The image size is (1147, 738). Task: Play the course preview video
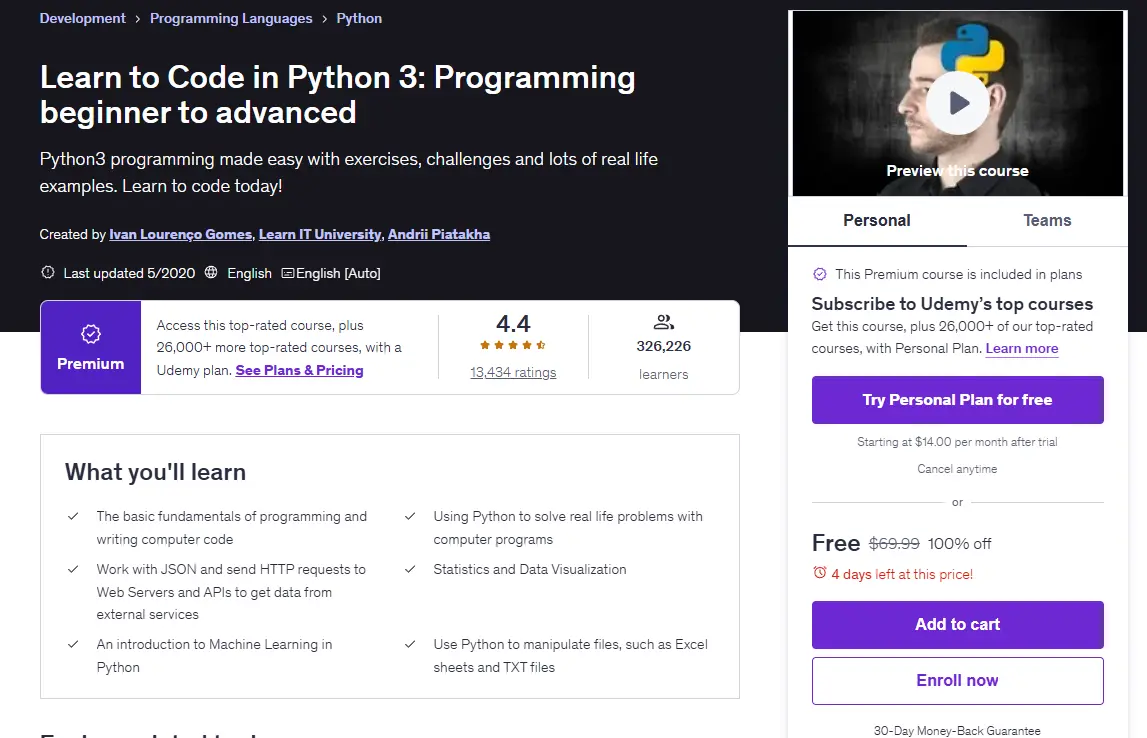pyautogui.click(x=958, y=103)
